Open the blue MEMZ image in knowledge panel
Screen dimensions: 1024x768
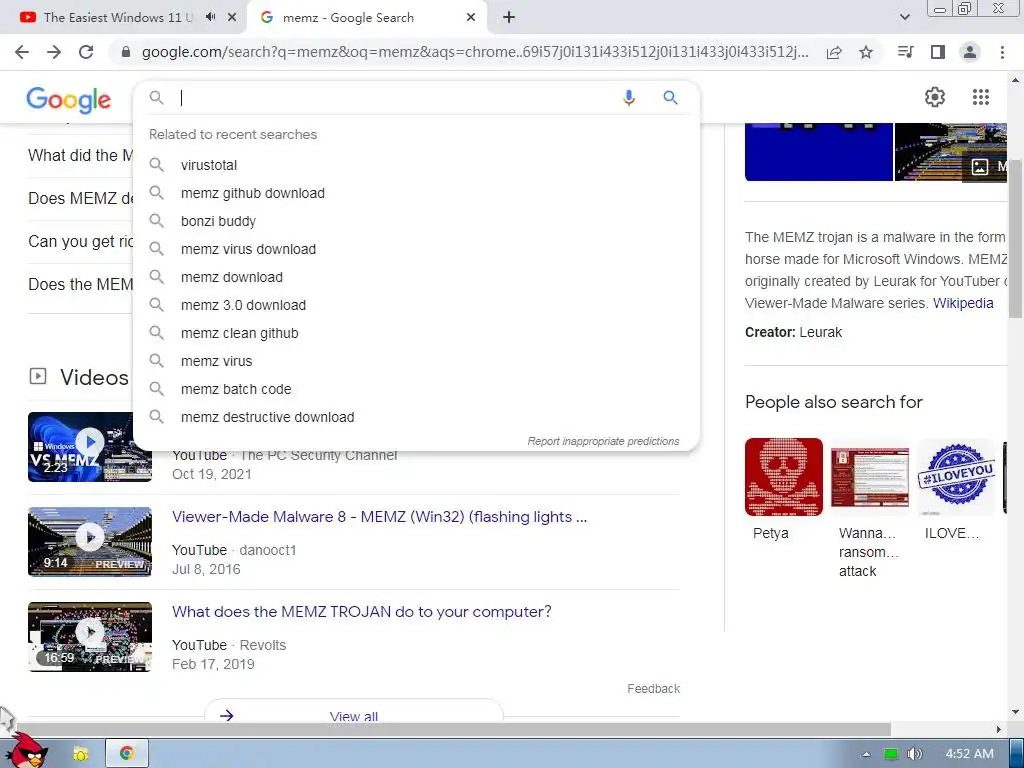pos(818,152)
